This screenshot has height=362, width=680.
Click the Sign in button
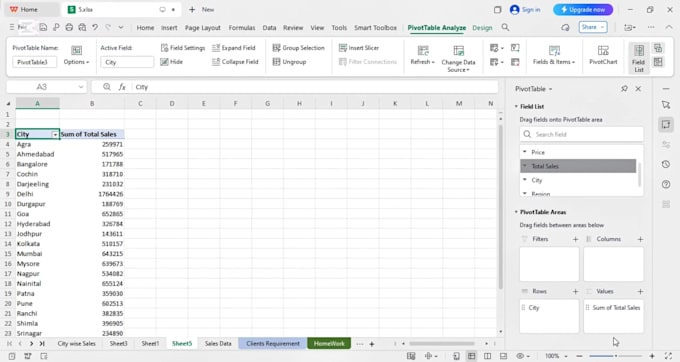[525, 9]
